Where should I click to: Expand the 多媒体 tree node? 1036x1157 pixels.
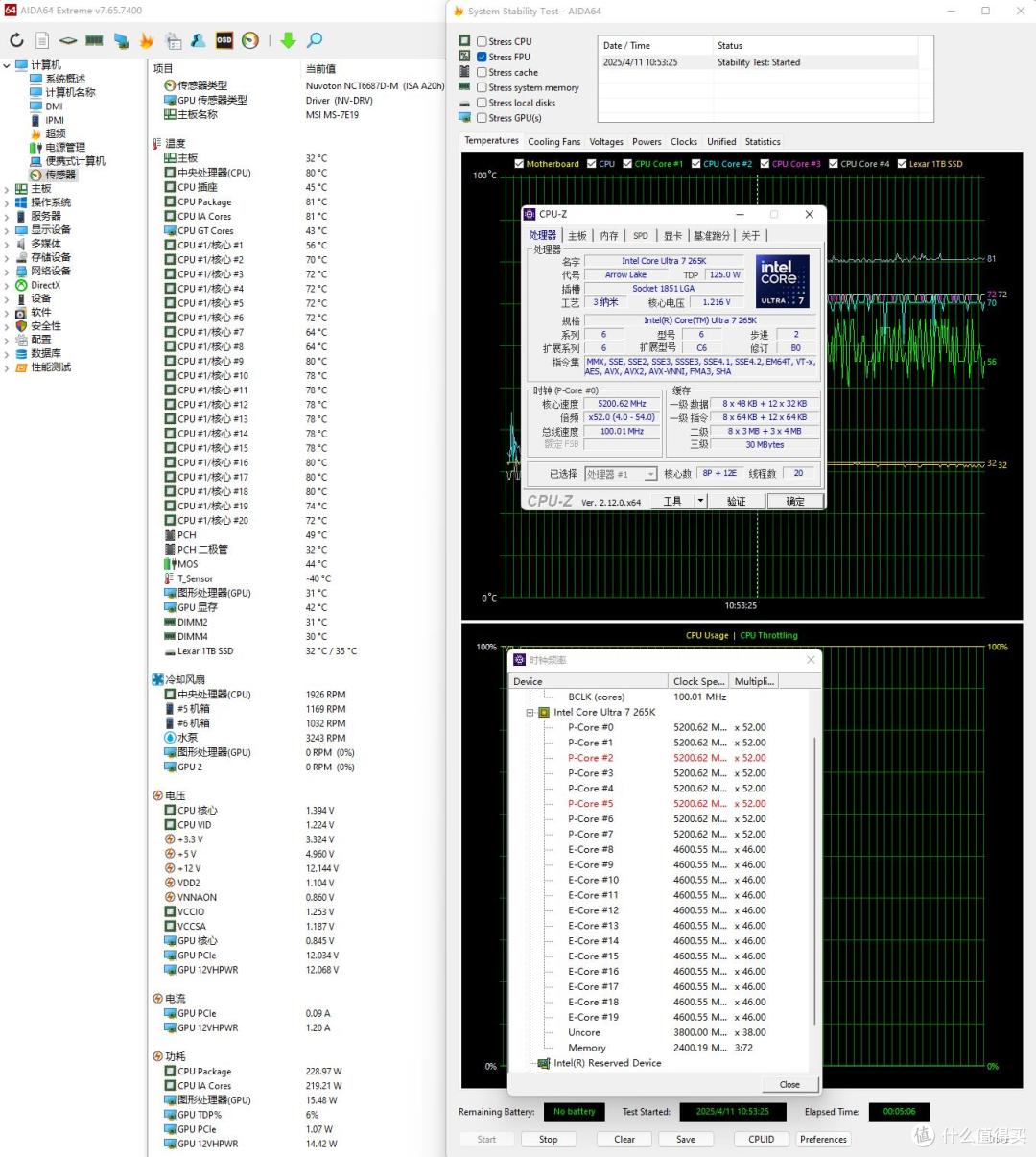click(7, 244)
